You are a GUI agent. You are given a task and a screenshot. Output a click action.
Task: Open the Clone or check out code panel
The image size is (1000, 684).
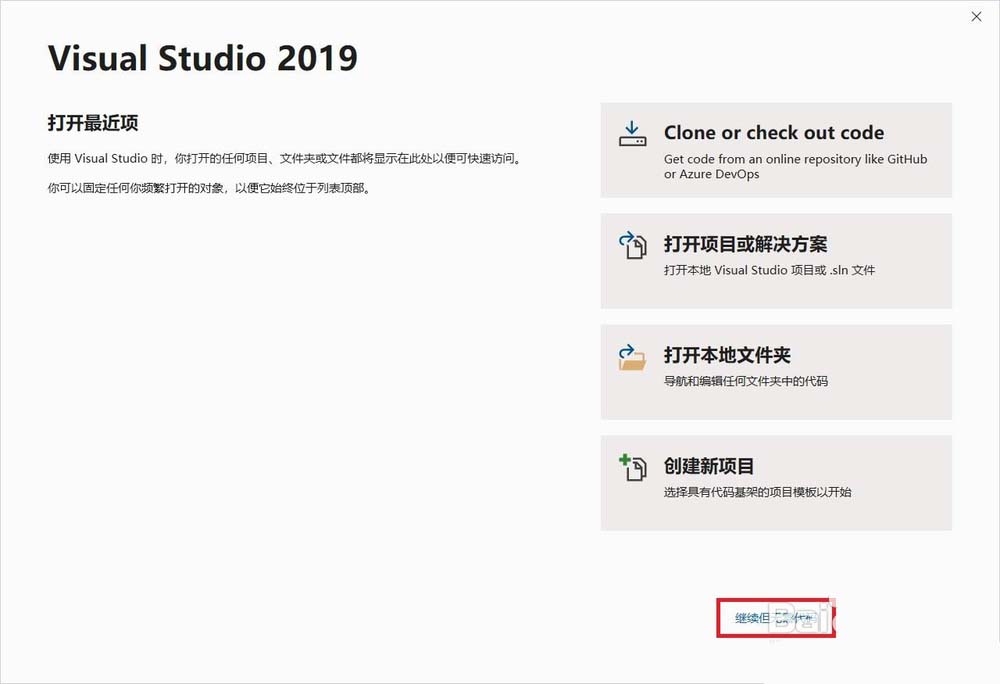(x=776, y=149)
